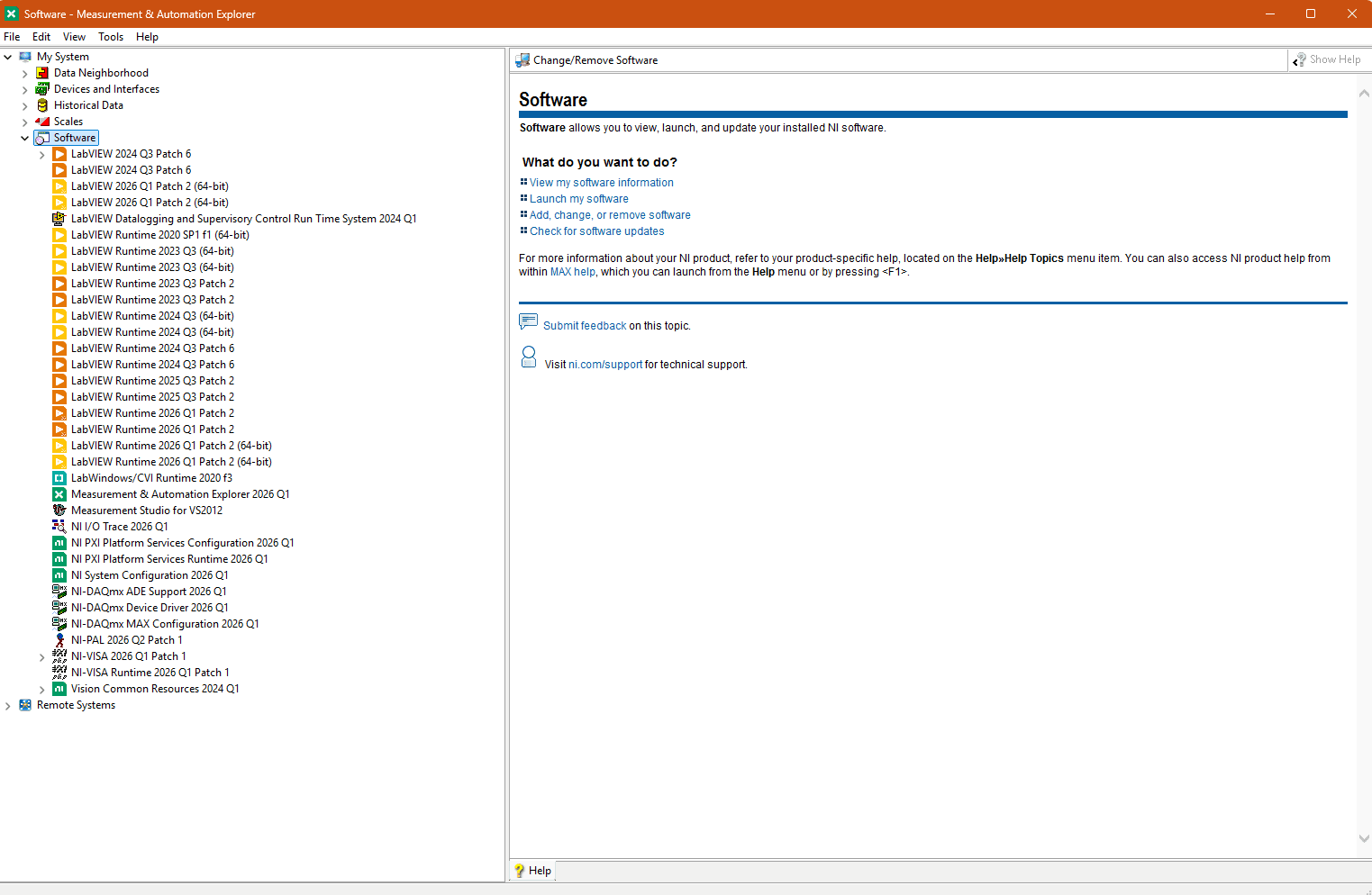Select the Remote Systems tree item
This screenshot has width=1372, height=895.
76,705
